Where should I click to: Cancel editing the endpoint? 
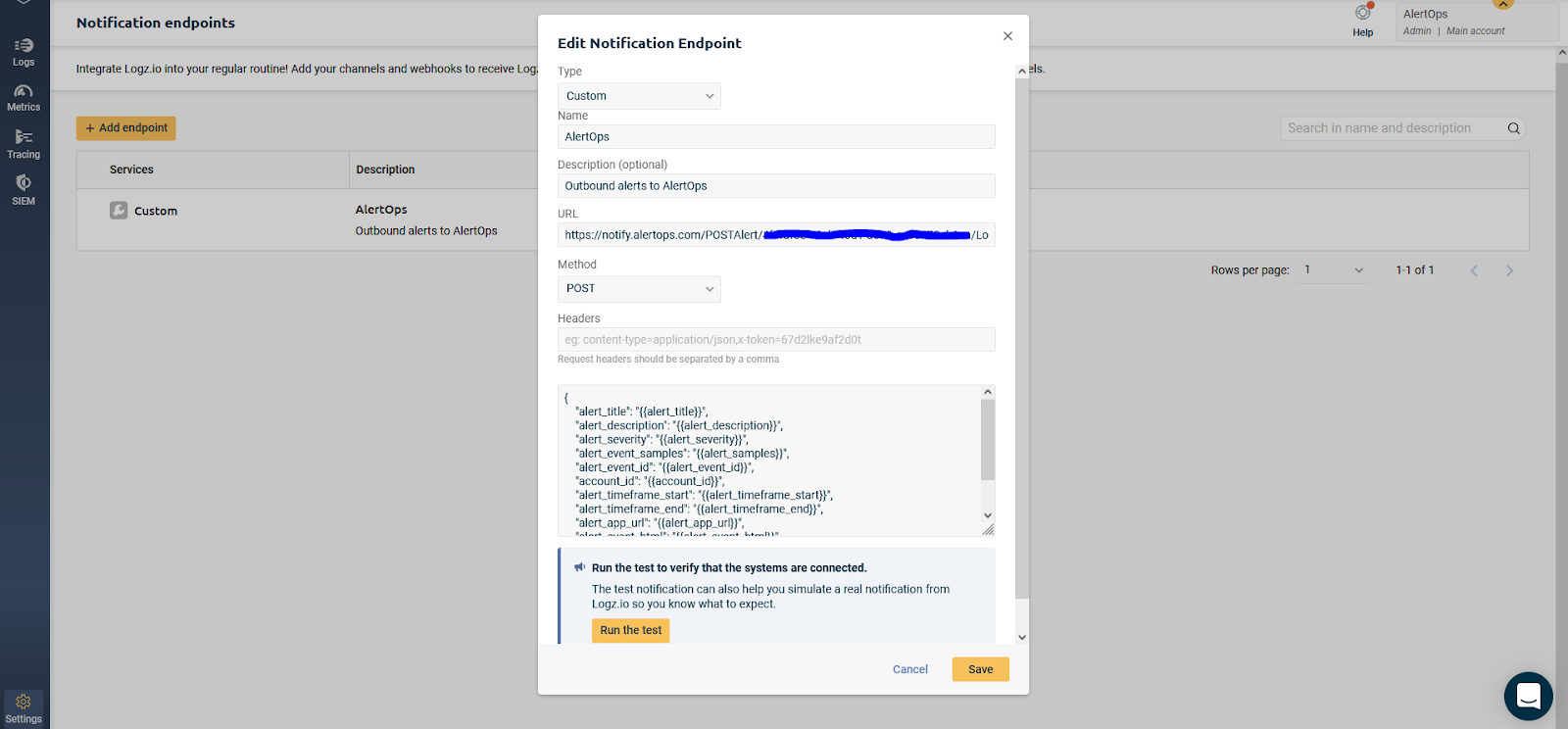pyautogui.click(x=909, y=669)
